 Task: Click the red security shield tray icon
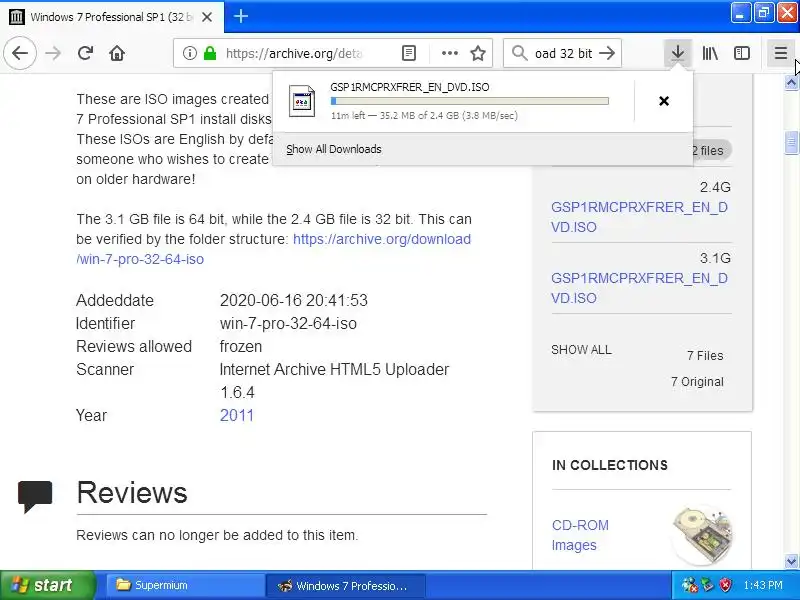click(725, 585)
